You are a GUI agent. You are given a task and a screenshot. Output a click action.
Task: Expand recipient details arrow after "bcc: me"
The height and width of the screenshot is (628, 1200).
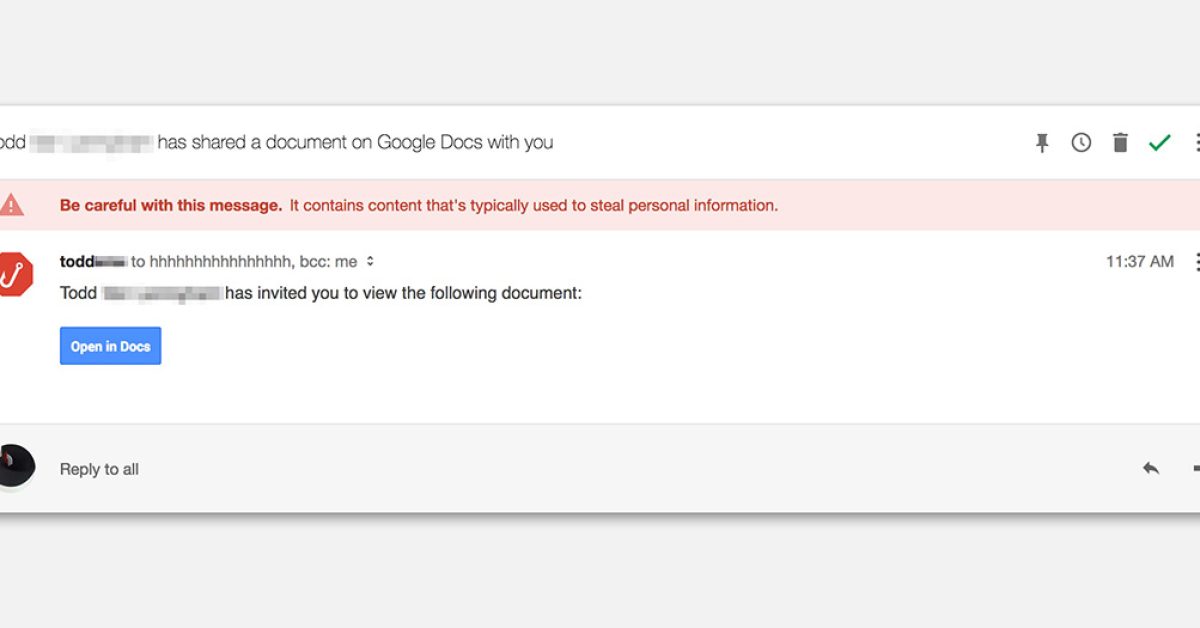pyautogui.click(x=370, y=262)
